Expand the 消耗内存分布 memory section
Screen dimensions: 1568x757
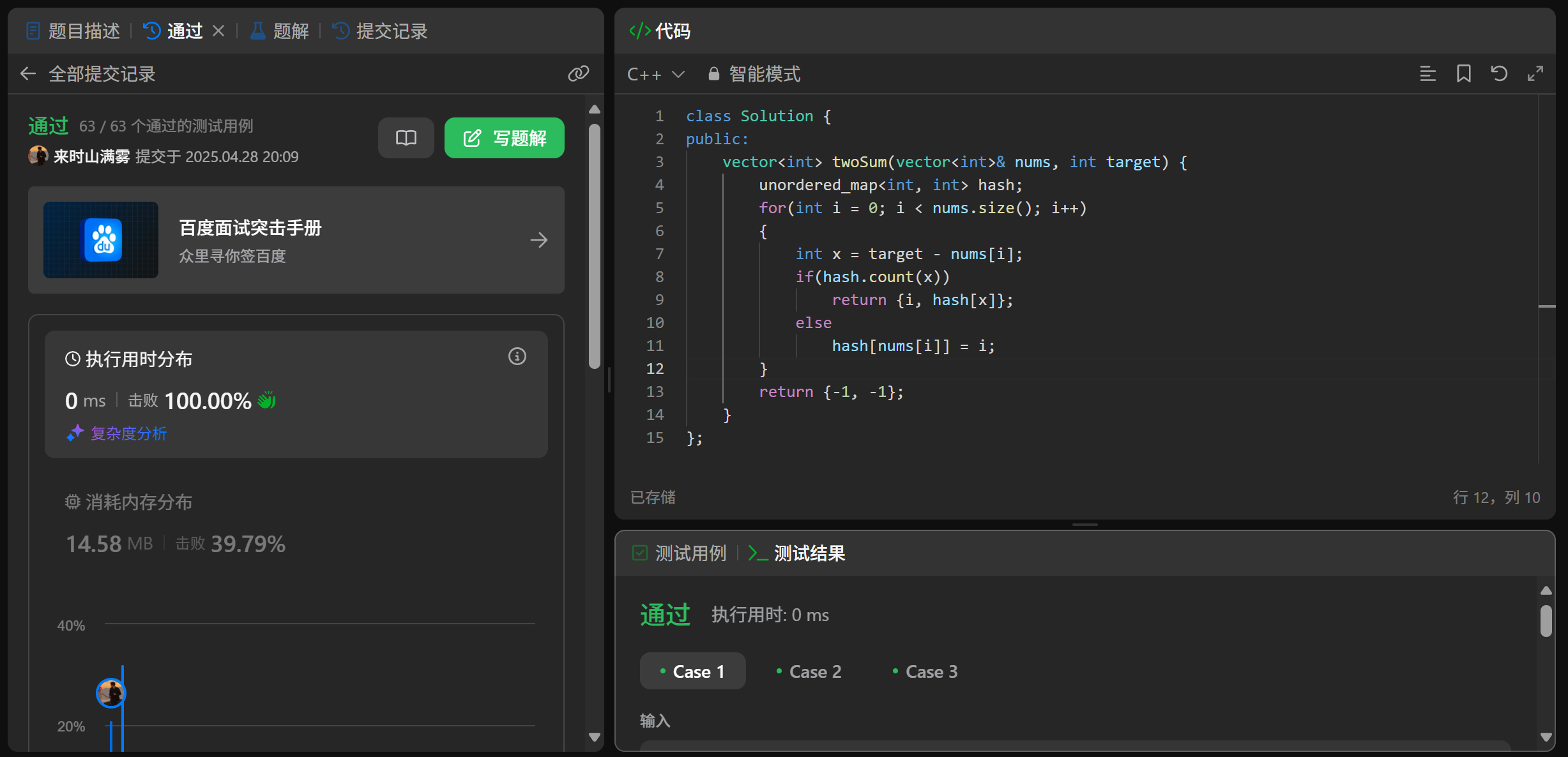(139, 502)
